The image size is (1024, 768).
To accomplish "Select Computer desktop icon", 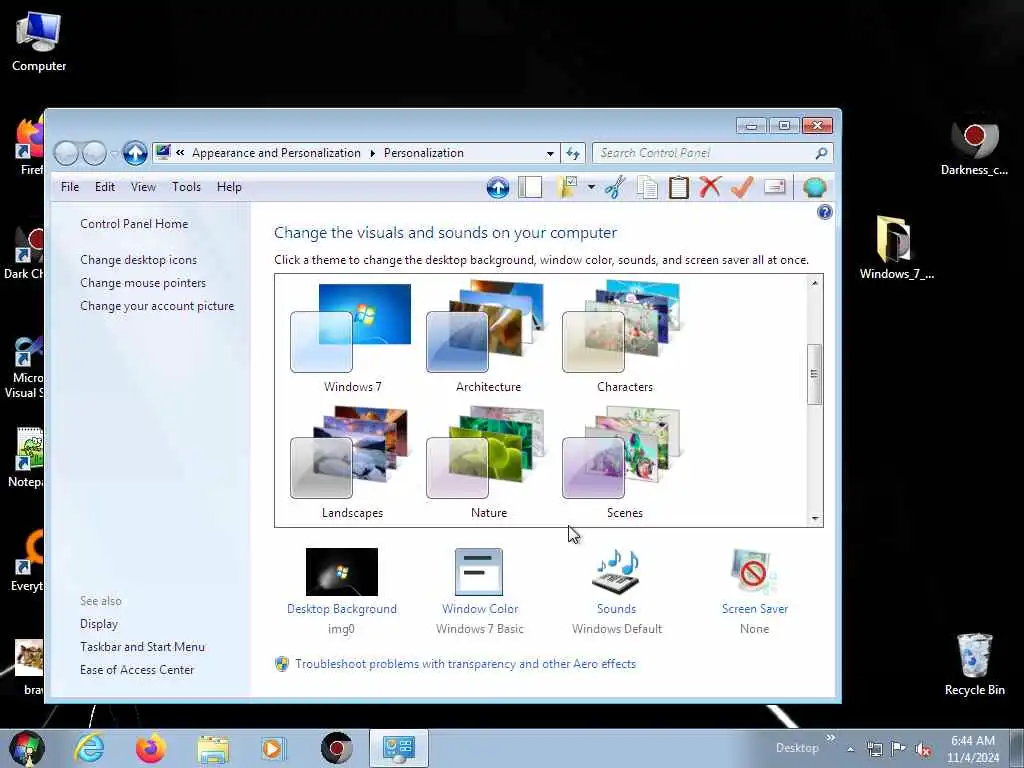I will pos(39,42).
